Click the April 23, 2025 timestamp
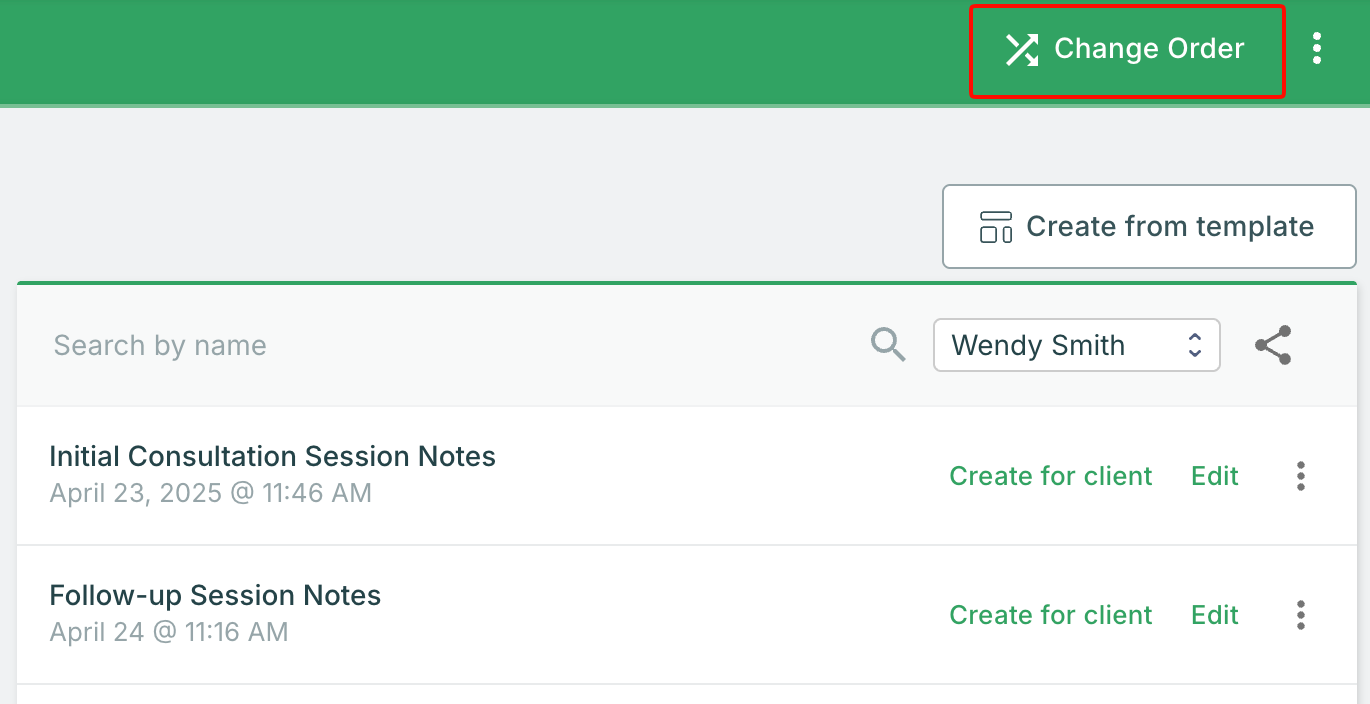1370x704 pixels. (x=210, y=493)
